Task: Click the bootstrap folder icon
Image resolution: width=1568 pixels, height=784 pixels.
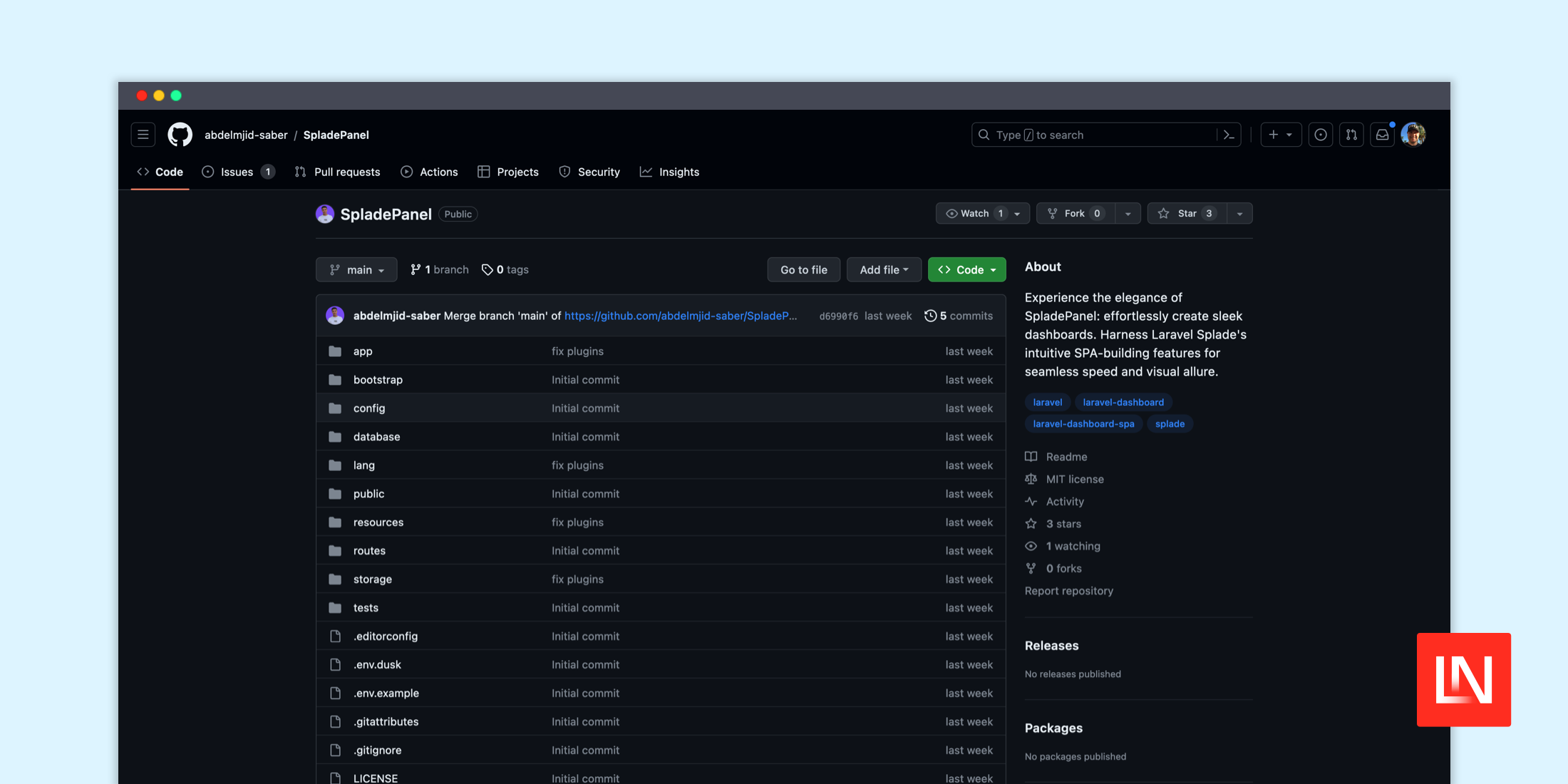Action: [x=335, y=380]
